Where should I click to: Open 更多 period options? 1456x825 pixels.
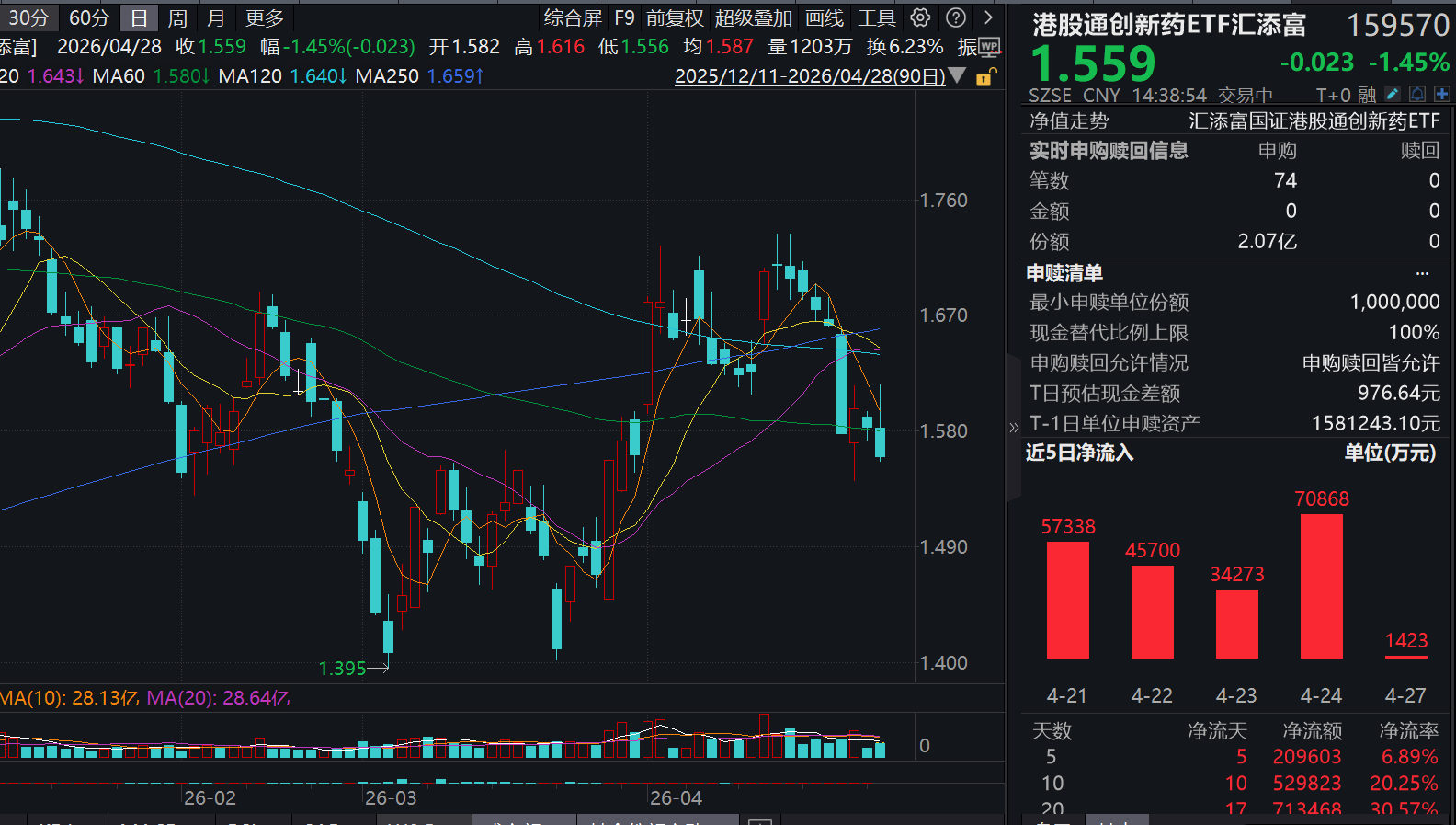pos(265,17)
